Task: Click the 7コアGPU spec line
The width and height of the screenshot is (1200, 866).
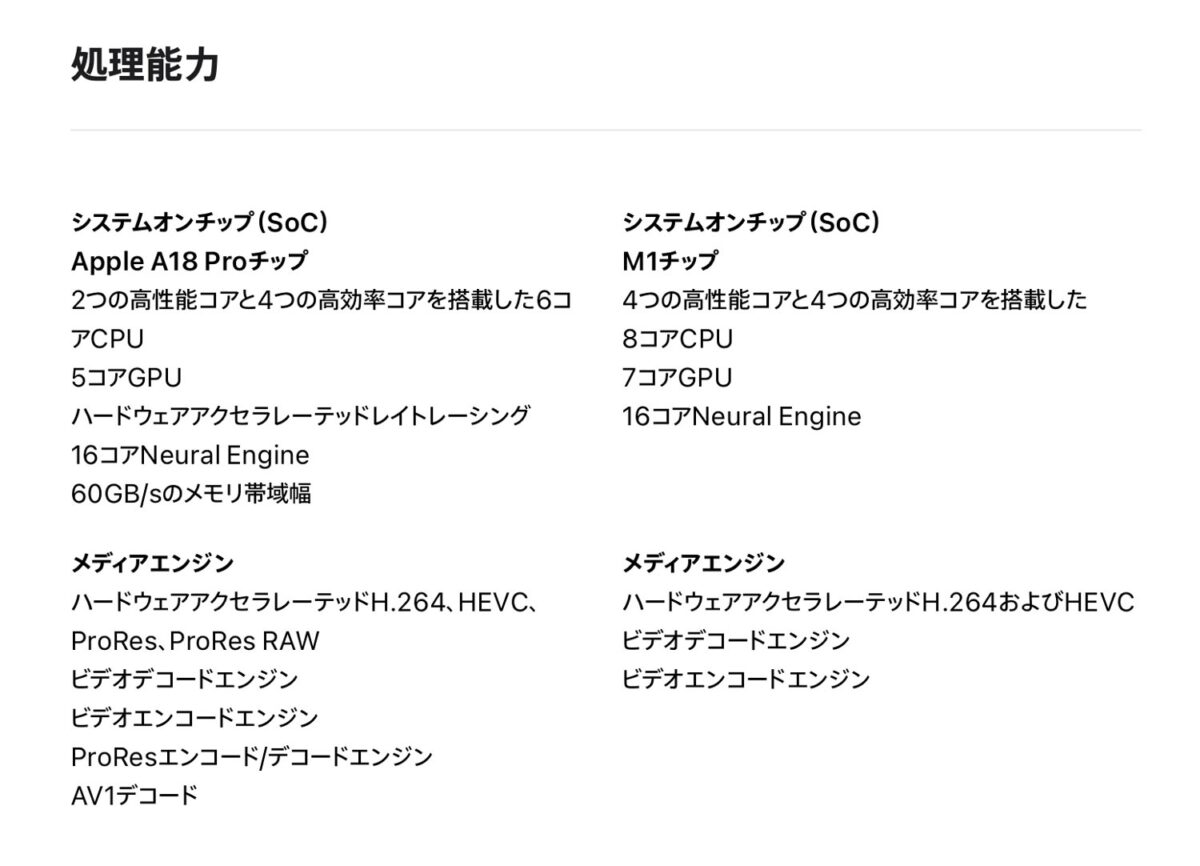Action: tap(677, 377)
